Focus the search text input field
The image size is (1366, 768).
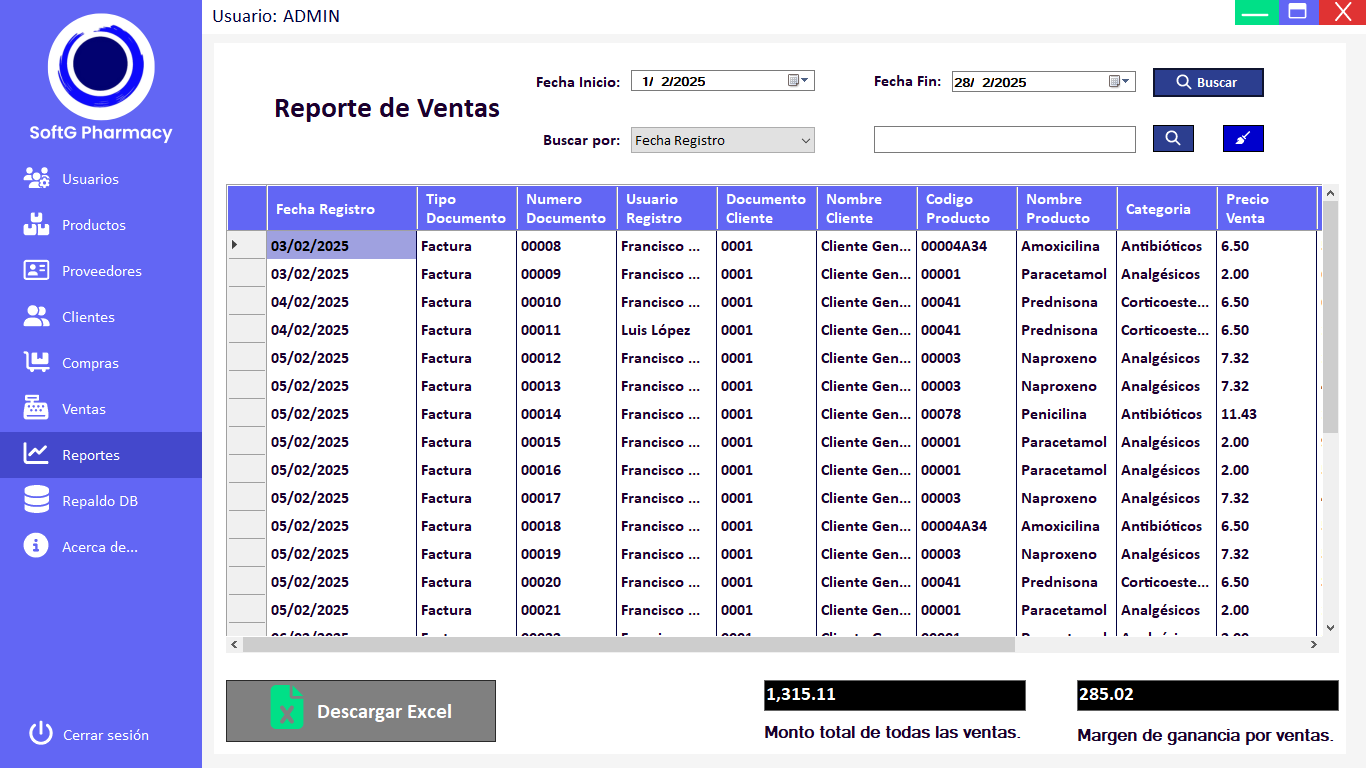[x=1004, y=140]
